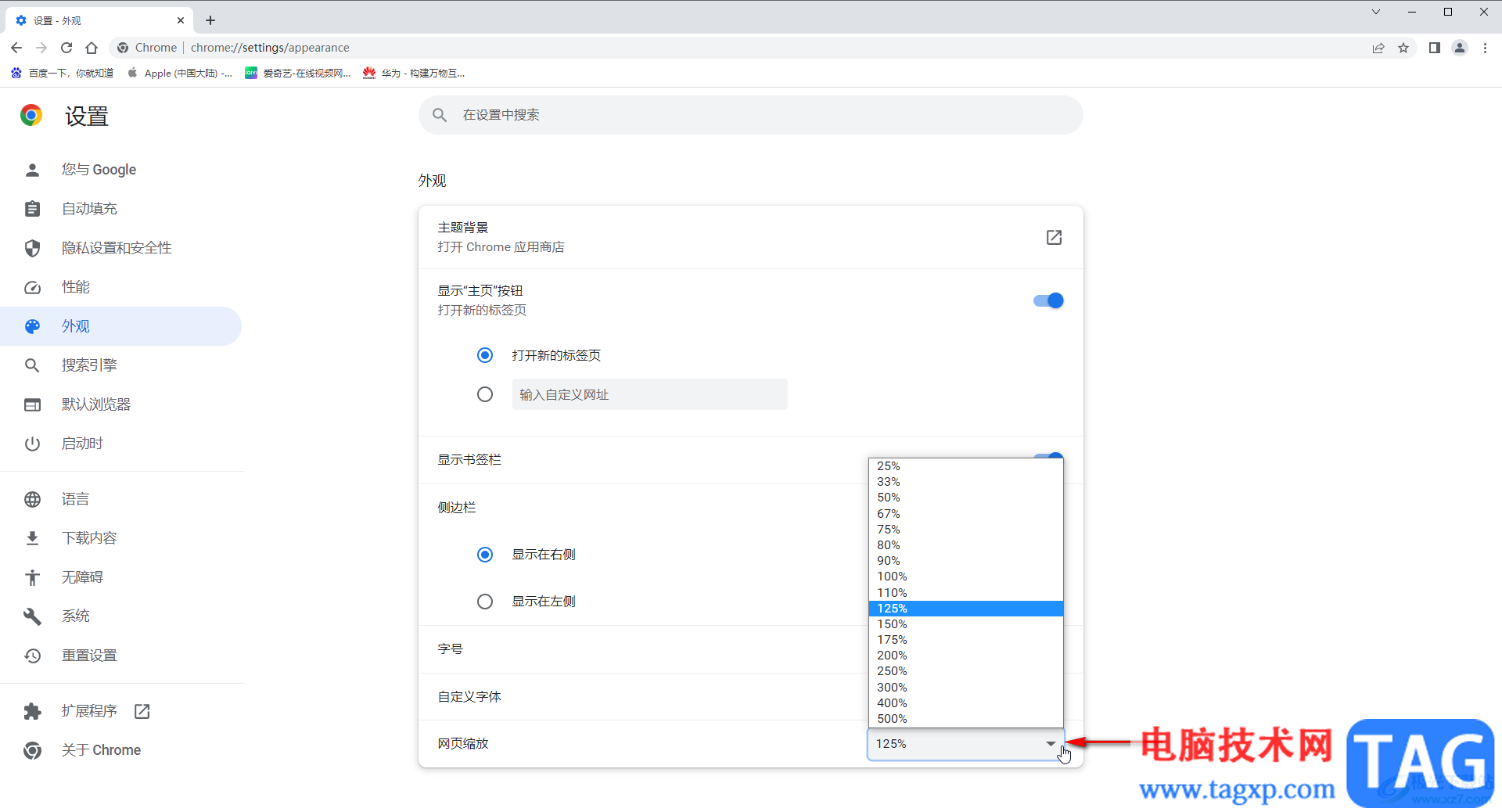Viewport: 1502px width, 812px height.
Task: Open extensions via external link icon
Action: (142, 711)
